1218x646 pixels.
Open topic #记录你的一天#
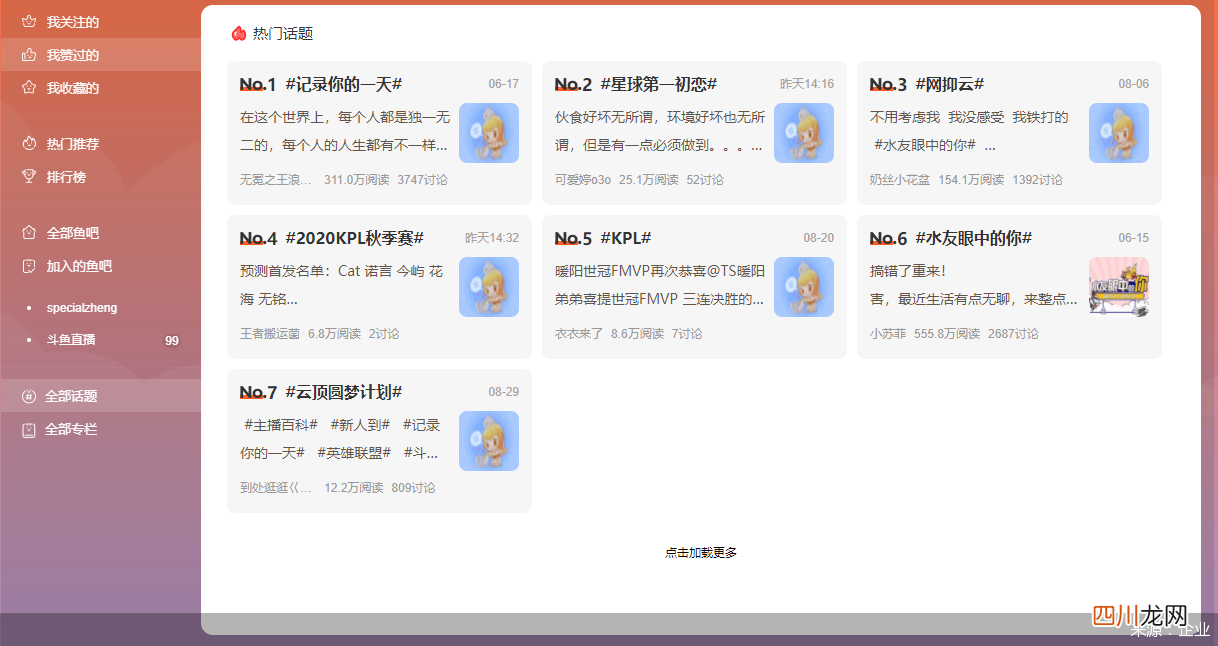pyautogui.click(x=344, y=84)
